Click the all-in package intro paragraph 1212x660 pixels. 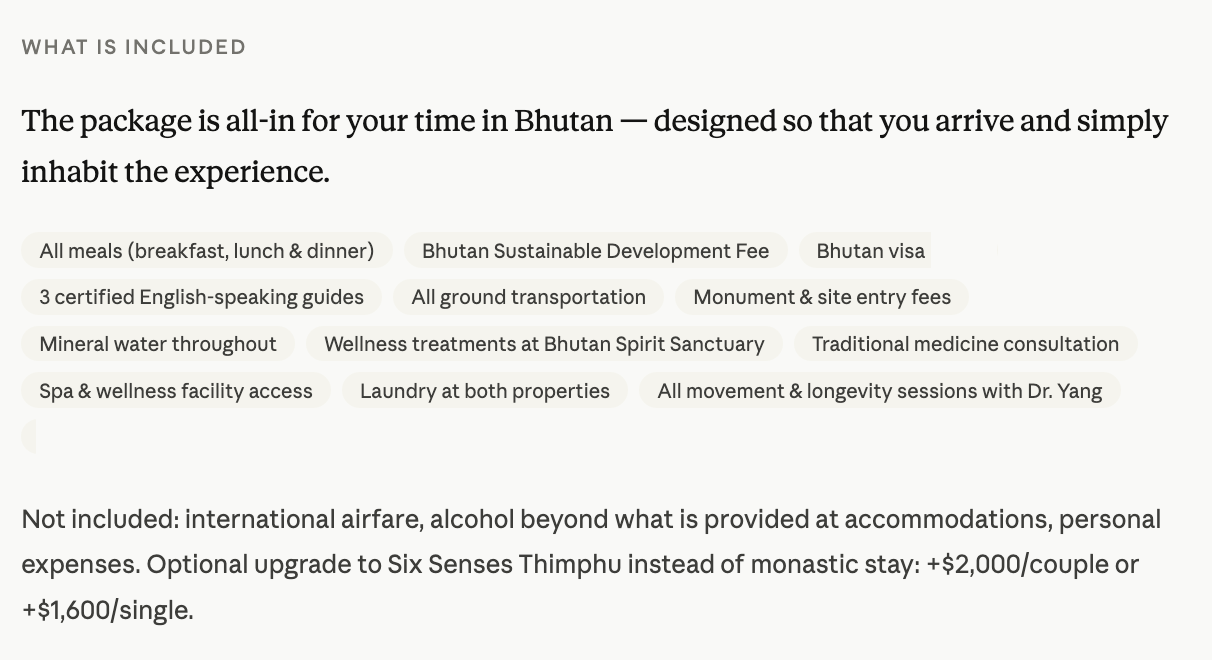[x=594, y=146]
